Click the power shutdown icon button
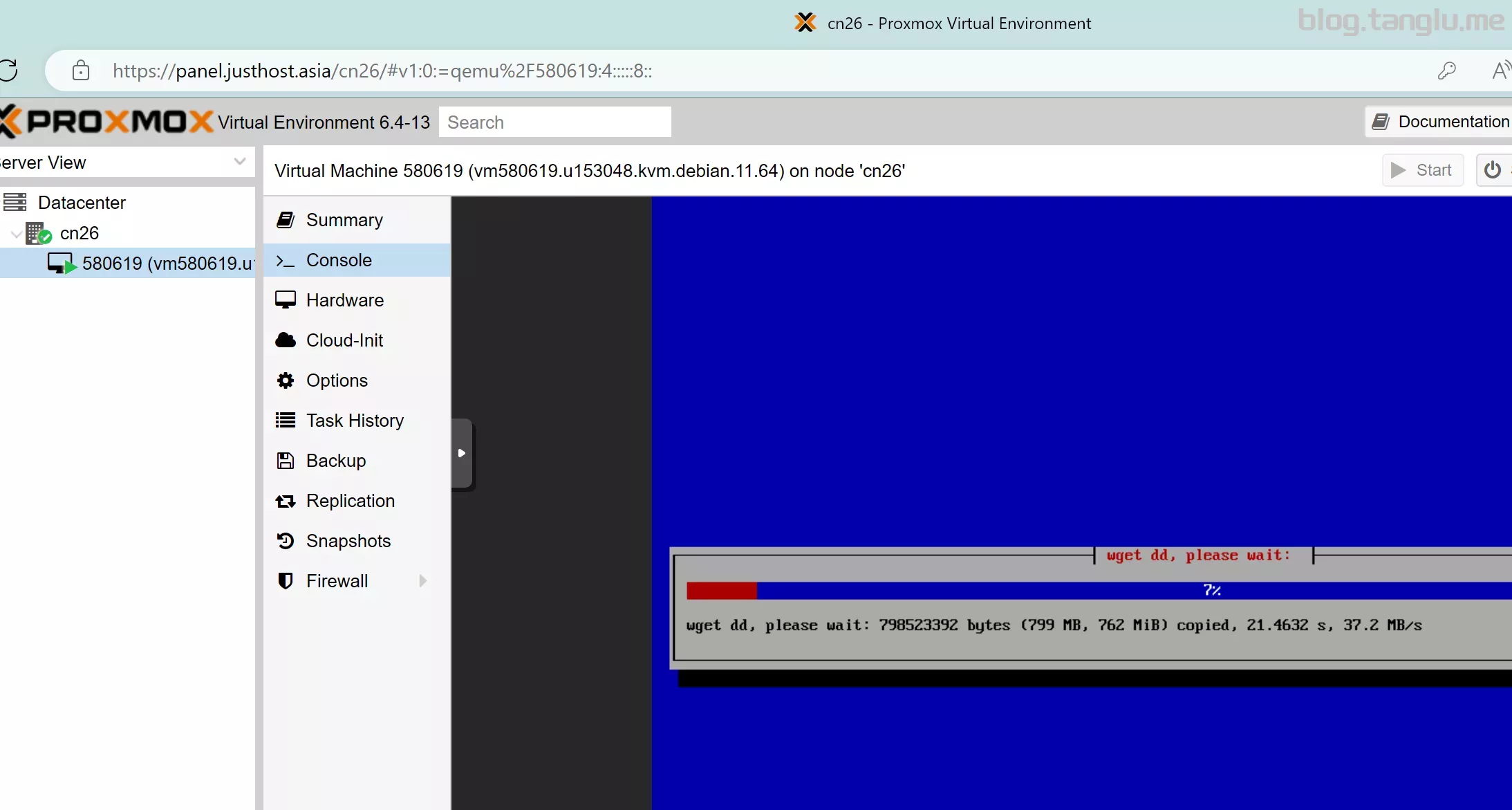Viewport: 1512px width, 810px height. point(1493,170)
